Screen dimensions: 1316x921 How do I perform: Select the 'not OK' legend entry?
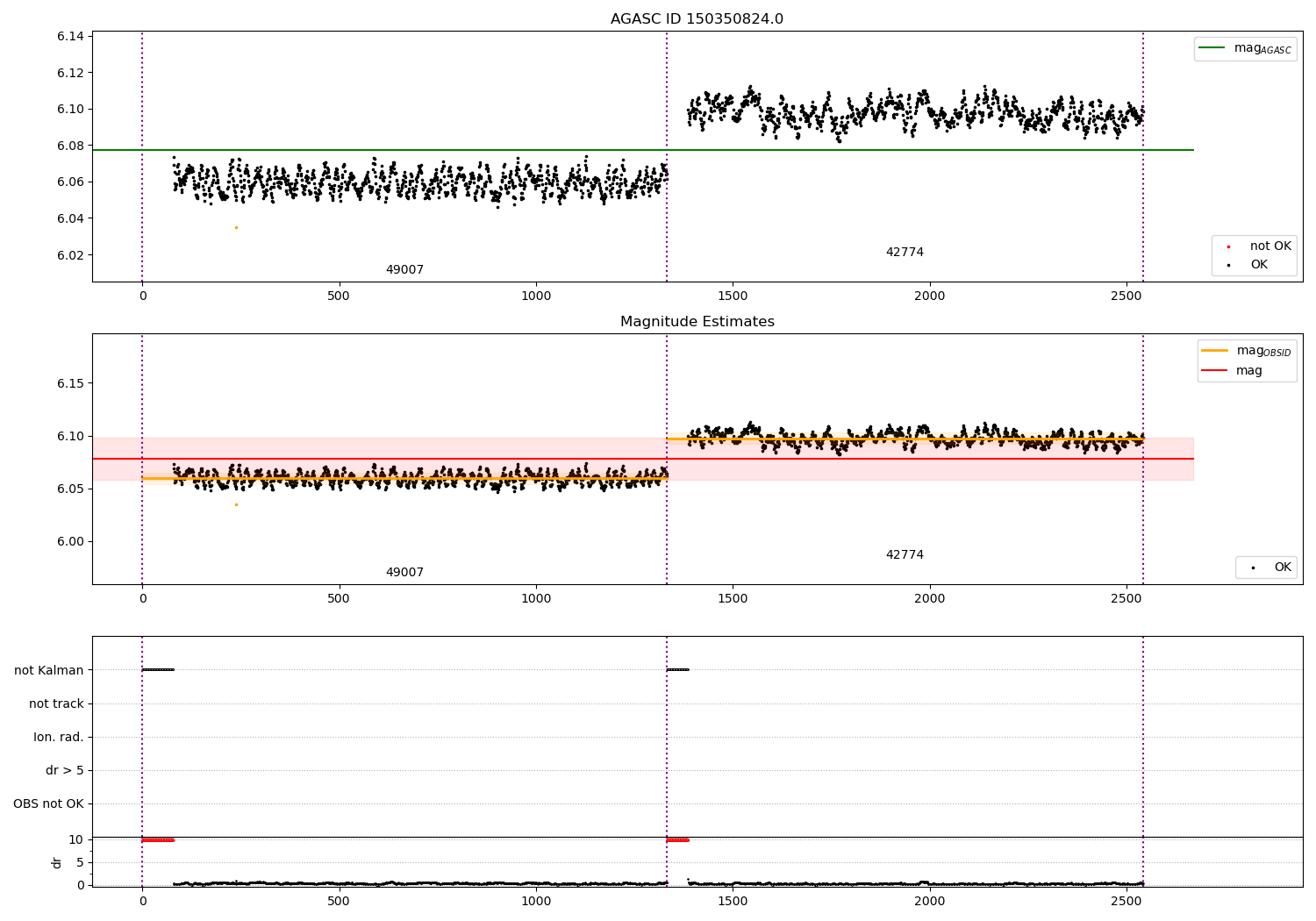[x=1254, y=246]
